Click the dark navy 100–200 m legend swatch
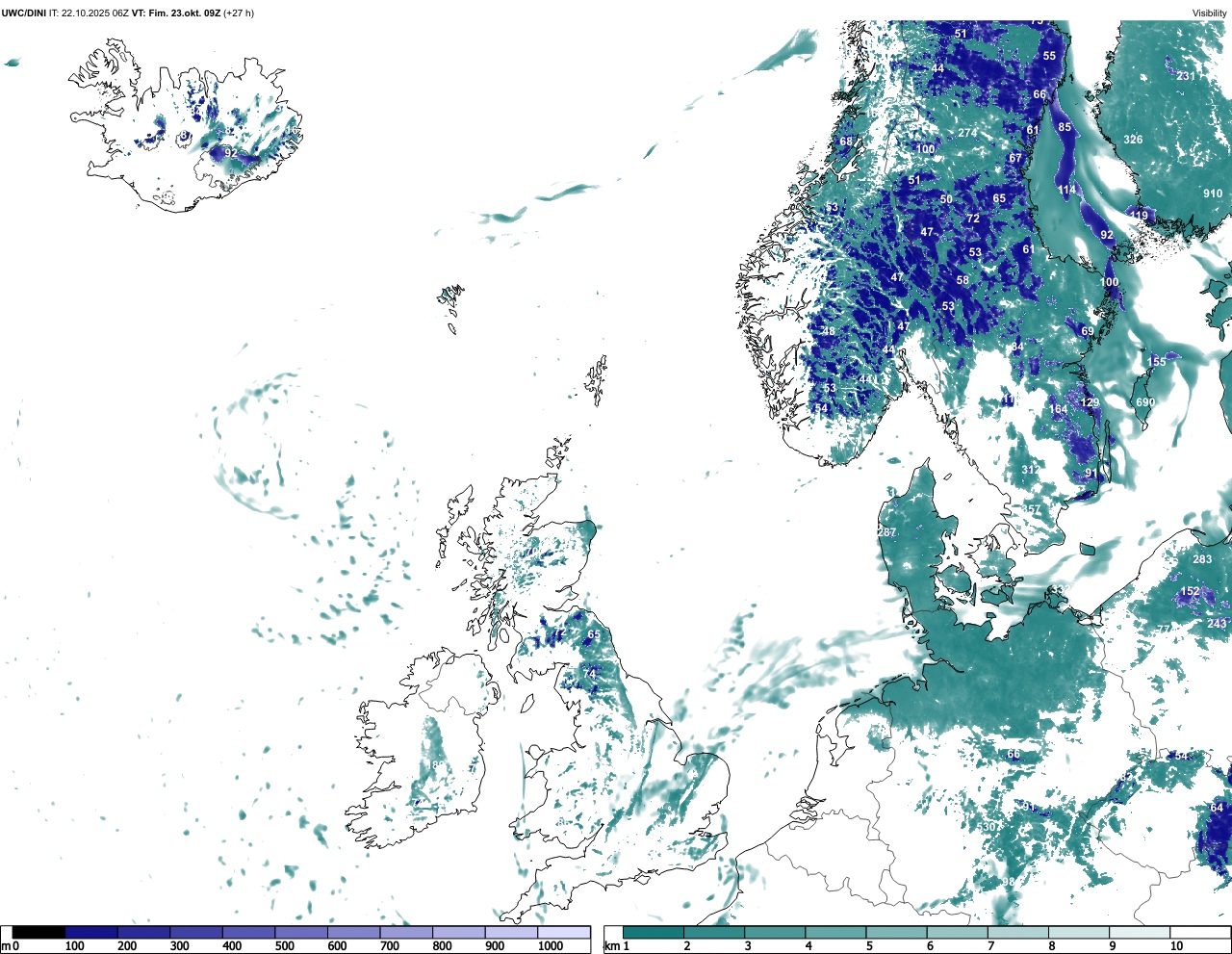1232x954 pixels. click(91, 933)
